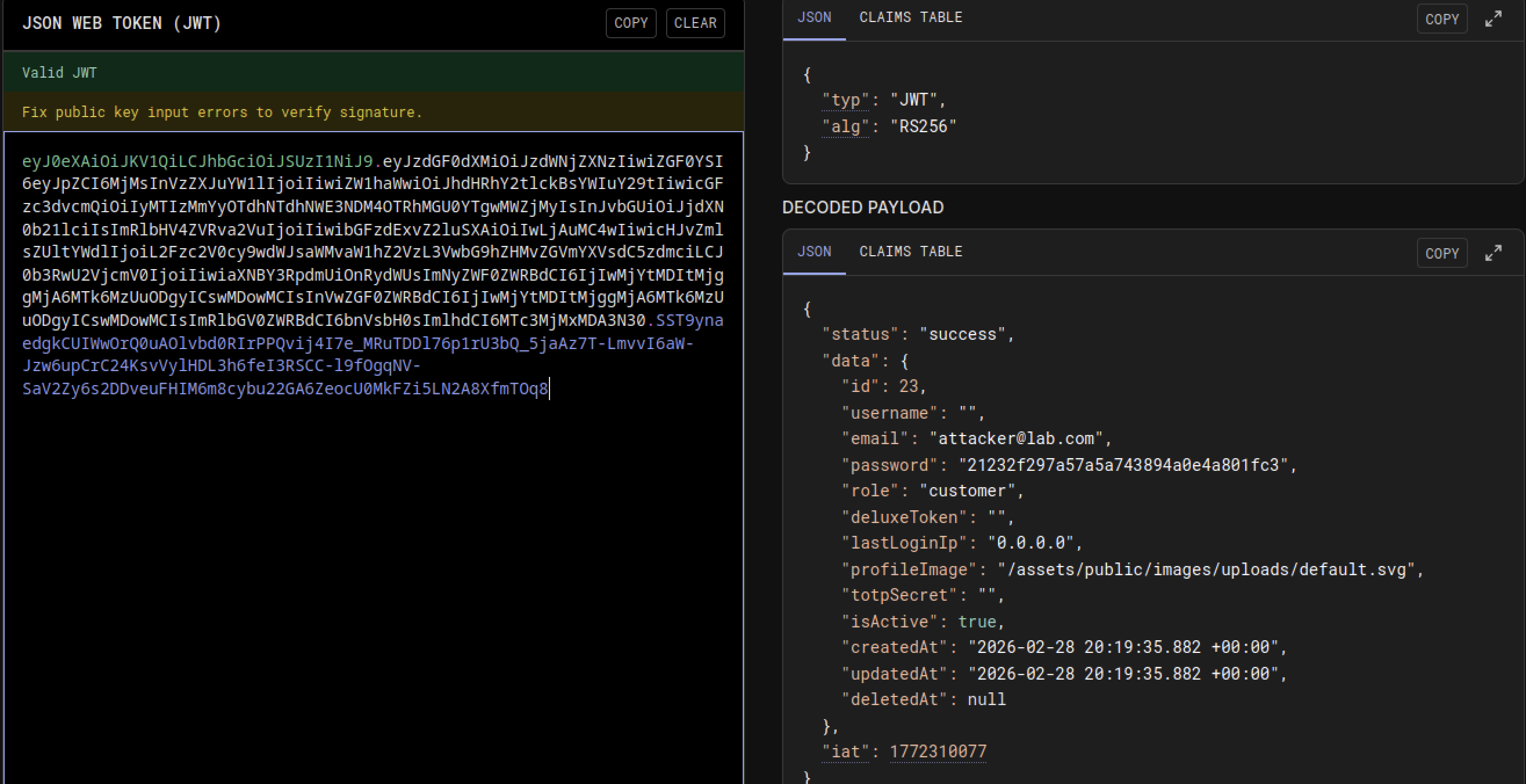
Task: Click the password hash value
Action: [1123, 466]
